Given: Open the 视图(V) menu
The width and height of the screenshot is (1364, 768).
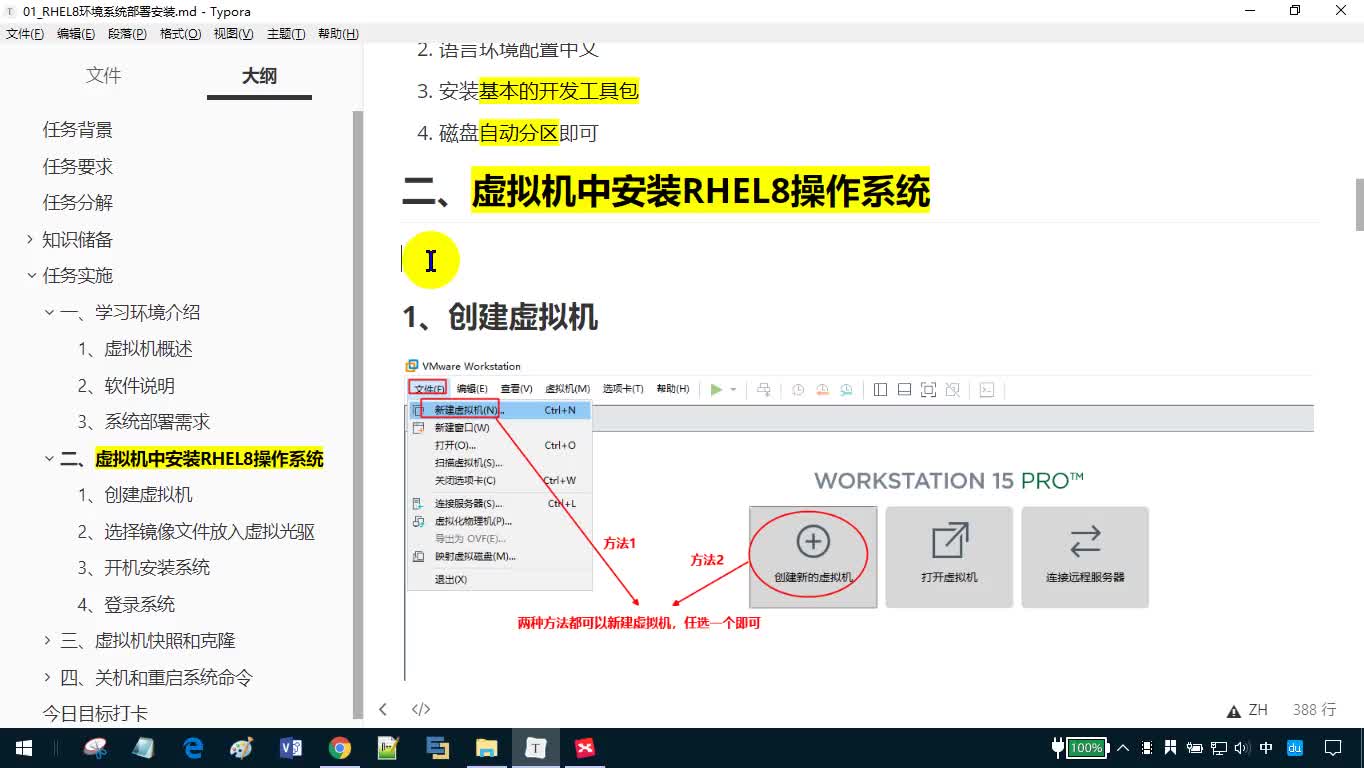Looking at the screenshot, I should 233,34.
